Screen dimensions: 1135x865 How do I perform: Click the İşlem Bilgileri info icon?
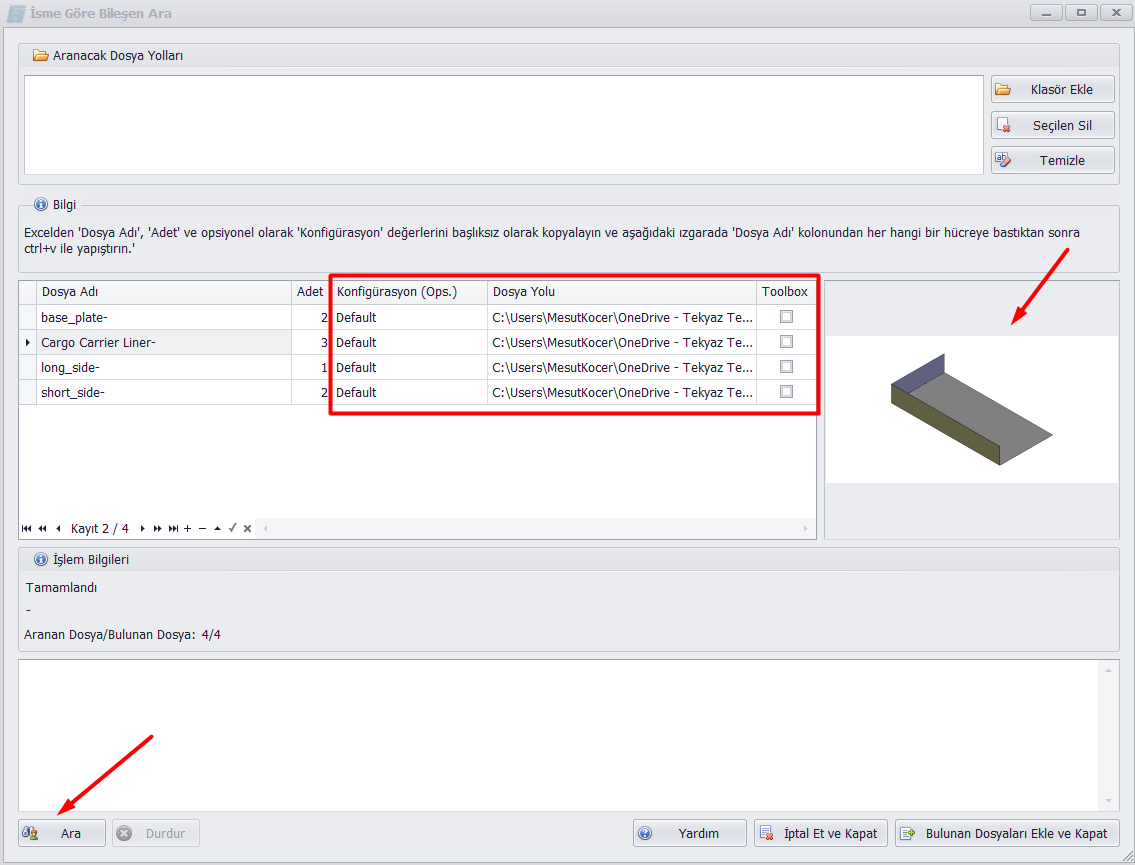coord(41,560)
